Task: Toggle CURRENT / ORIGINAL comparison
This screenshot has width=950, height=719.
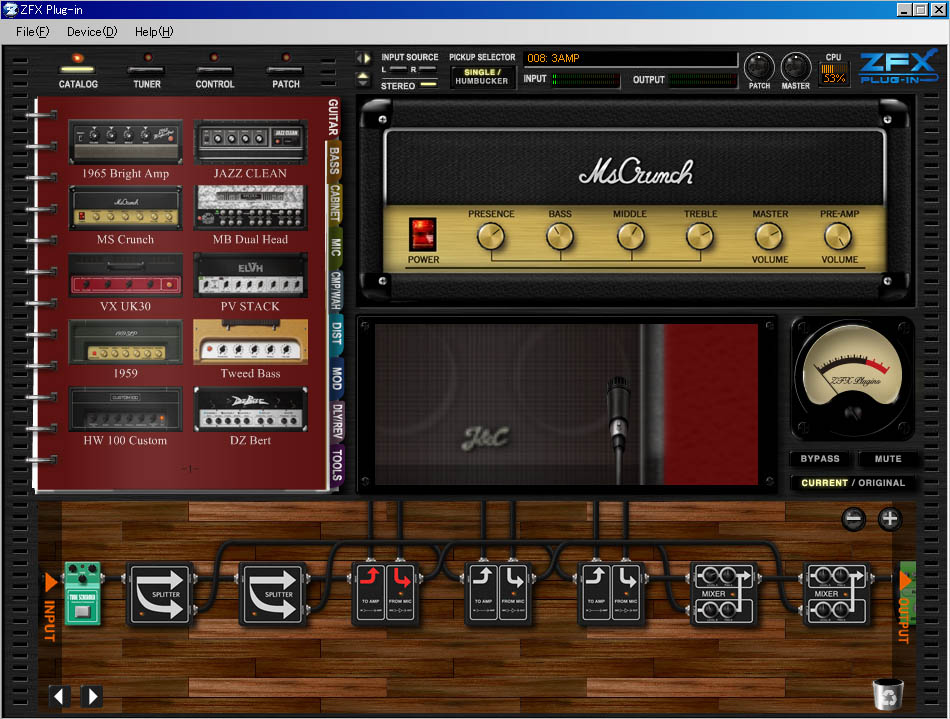Action: point(852,483)
